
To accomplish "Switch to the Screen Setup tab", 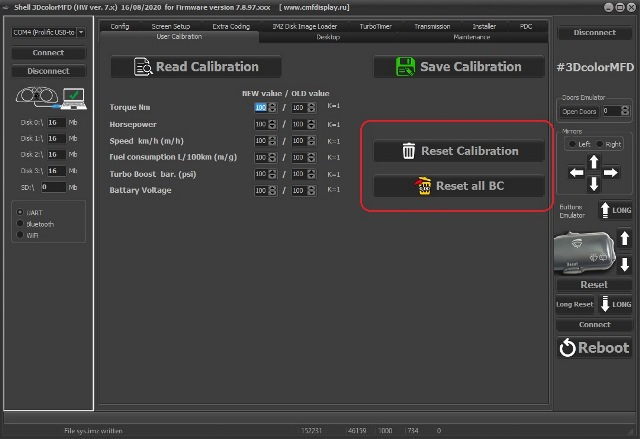I will pos(171,26).
